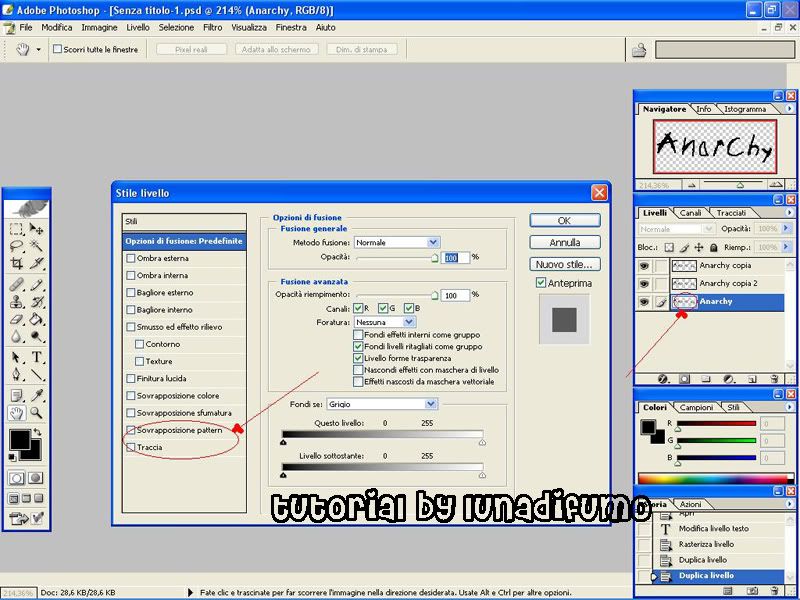Select the Brush tool

36,284
